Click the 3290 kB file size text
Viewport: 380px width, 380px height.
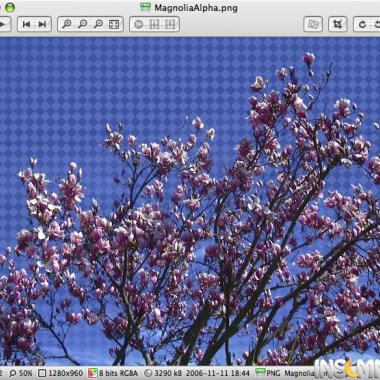pos(168,373)
